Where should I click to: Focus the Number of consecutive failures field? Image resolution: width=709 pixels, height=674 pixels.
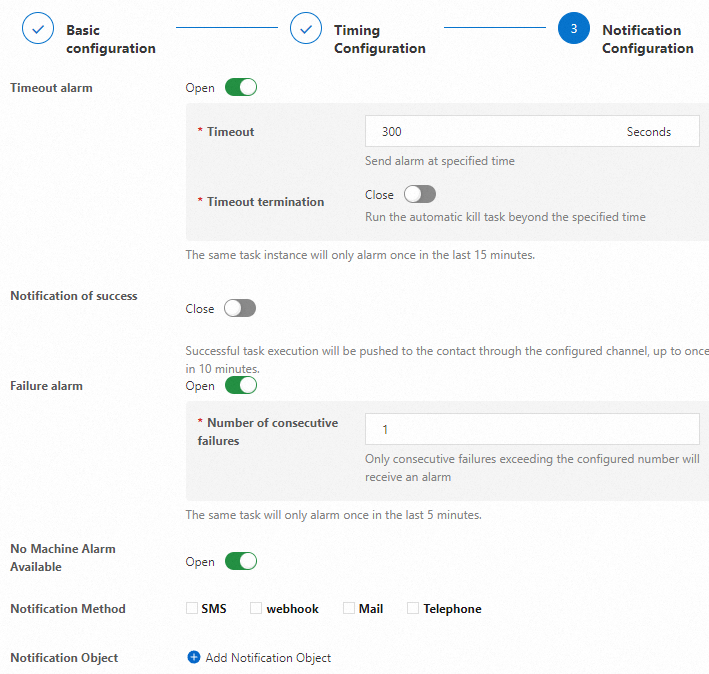[x=532, y=429]
